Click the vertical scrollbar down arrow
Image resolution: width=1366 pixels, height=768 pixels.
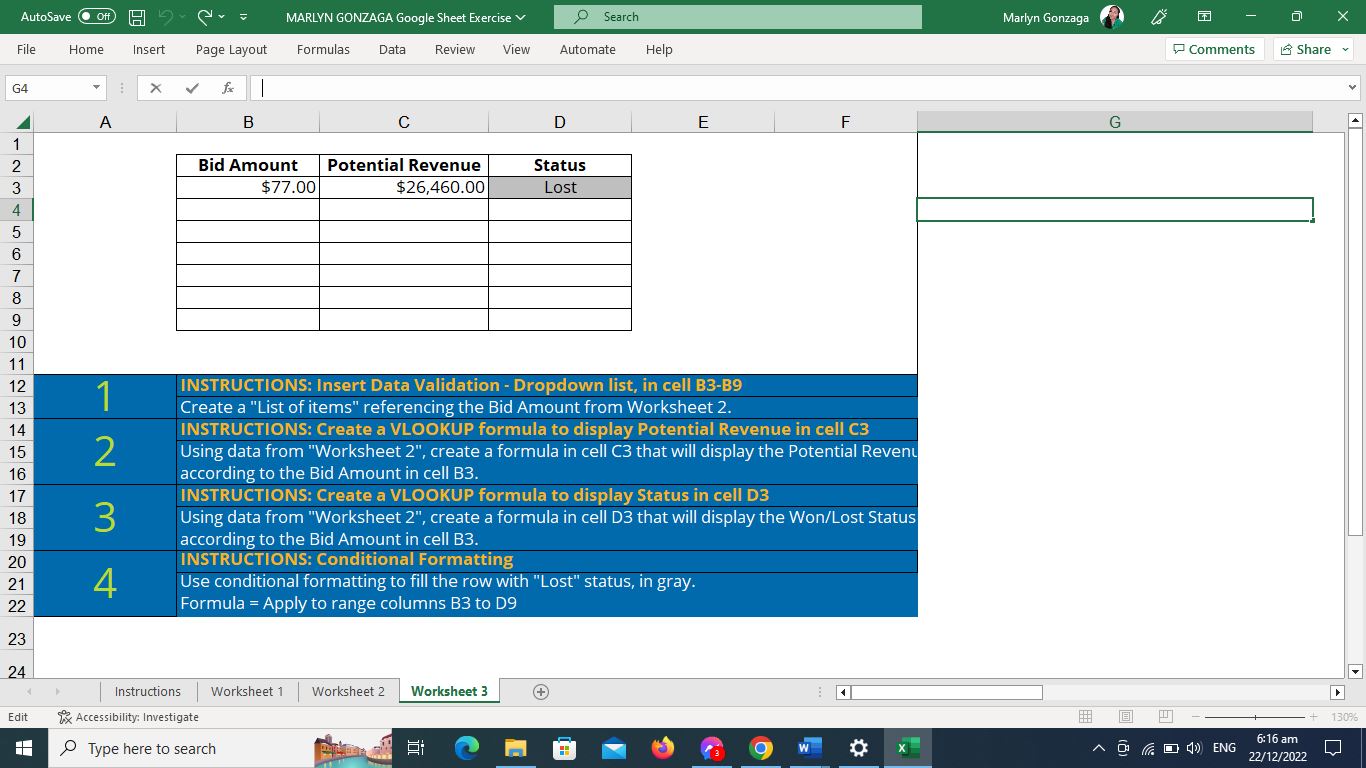(1356, 671)
